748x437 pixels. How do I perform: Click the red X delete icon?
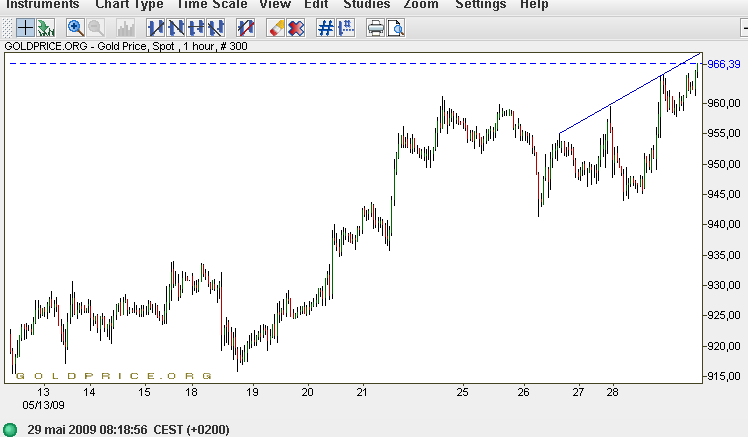click(x=296, y=28)
